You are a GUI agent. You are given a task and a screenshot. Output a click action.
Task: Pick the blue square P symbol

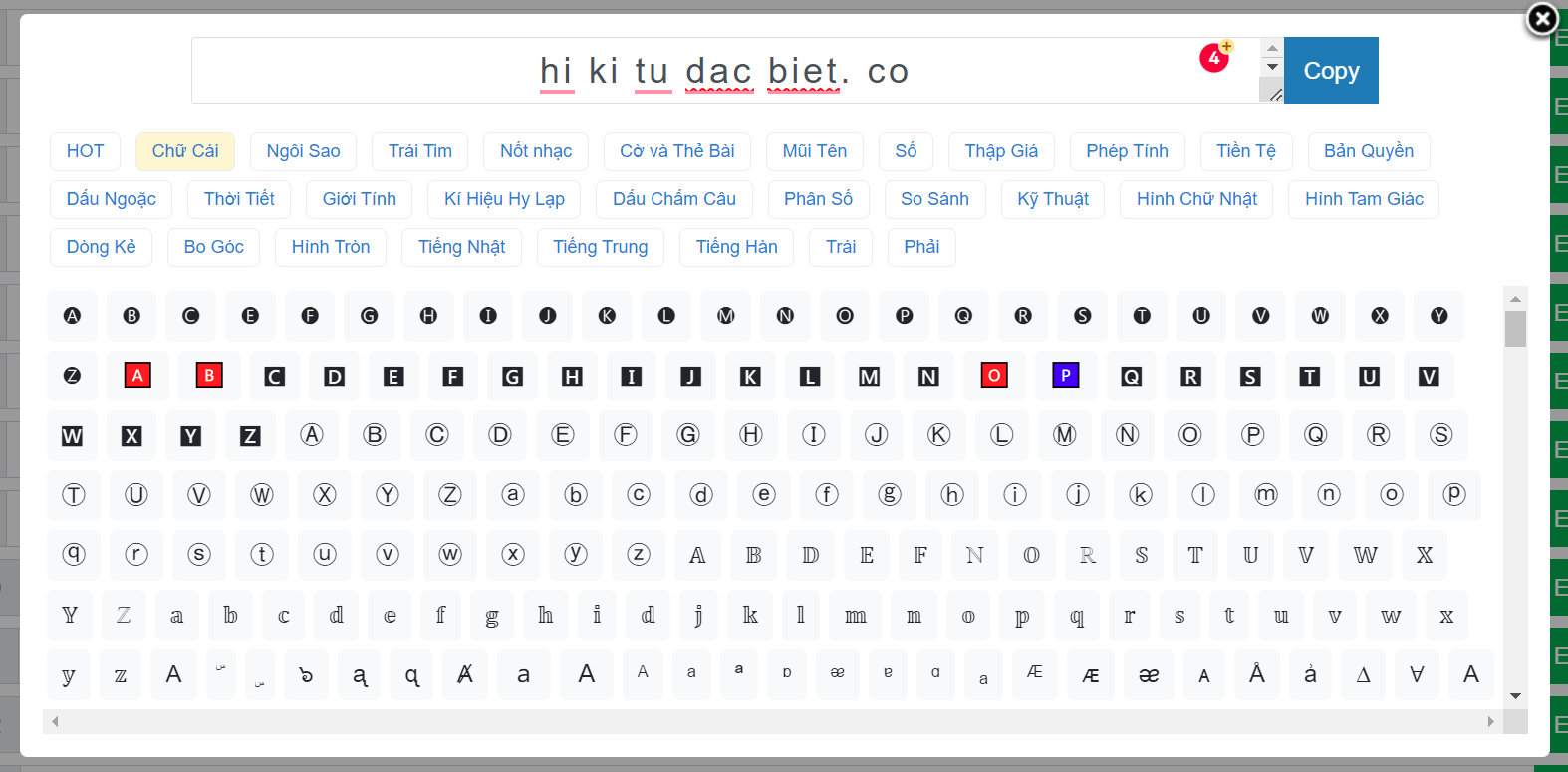coord(1066,376)
